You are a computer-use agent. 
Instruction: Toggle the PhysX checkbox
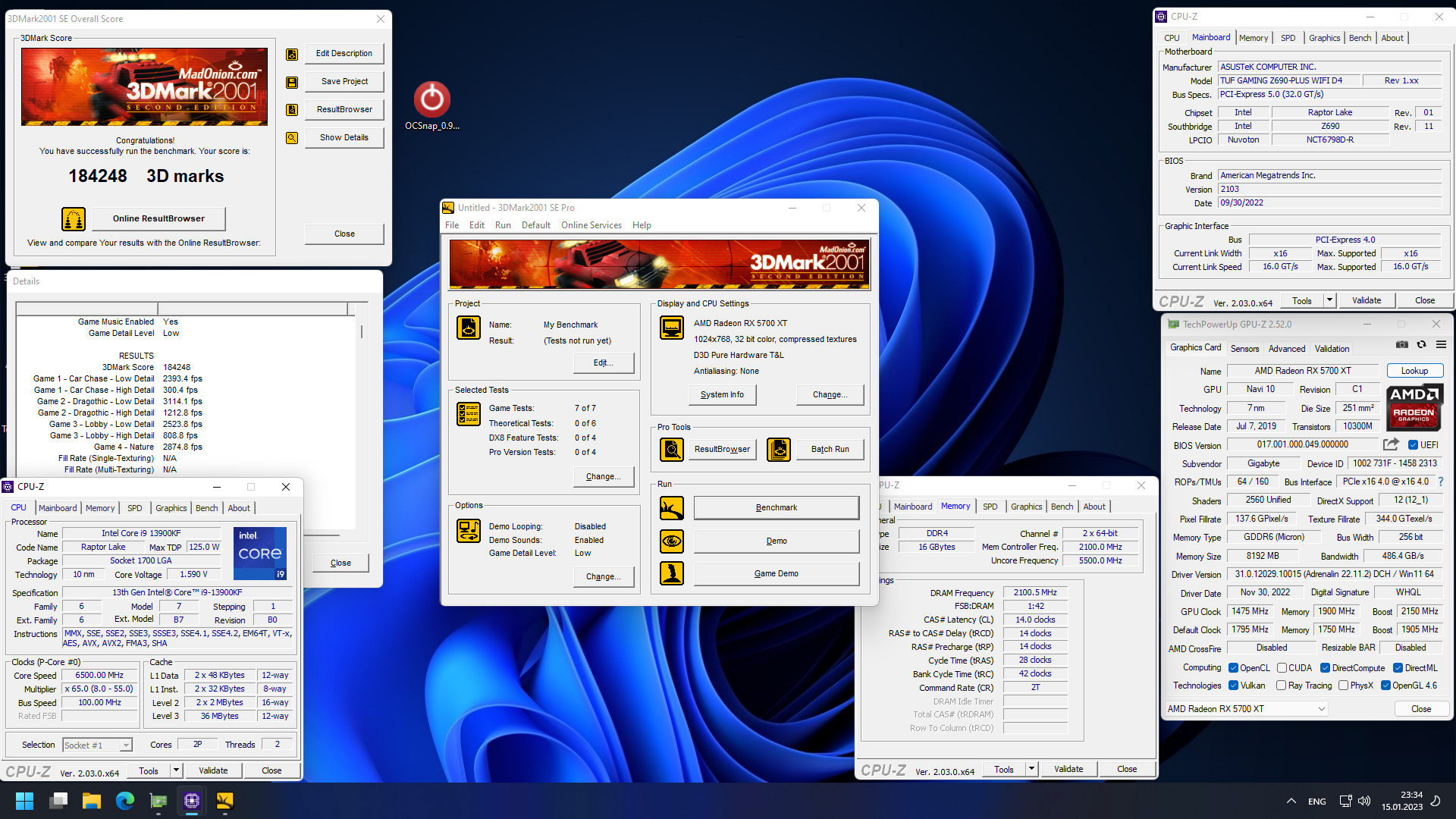tap(1343, 686)
